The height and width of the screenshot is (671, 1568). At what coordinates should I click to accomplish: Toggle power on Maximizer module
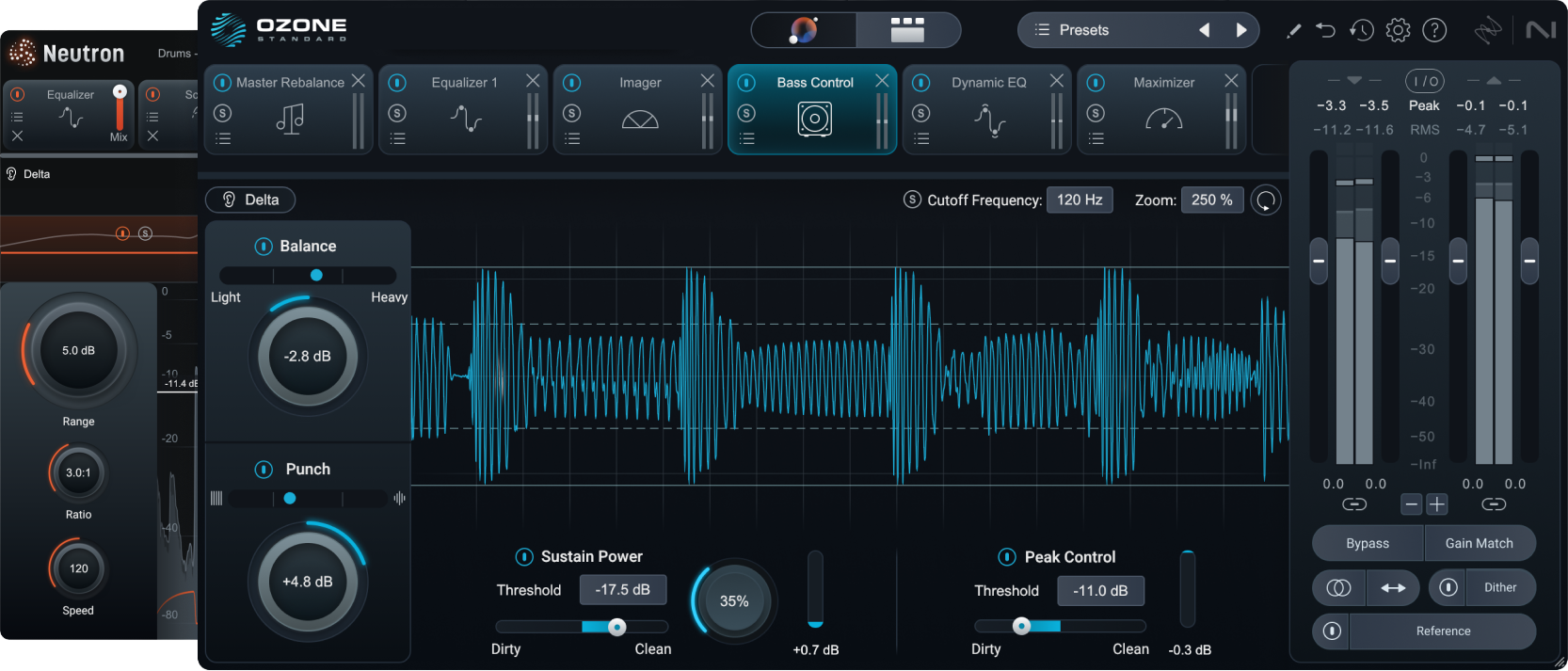click(1096, 83)
